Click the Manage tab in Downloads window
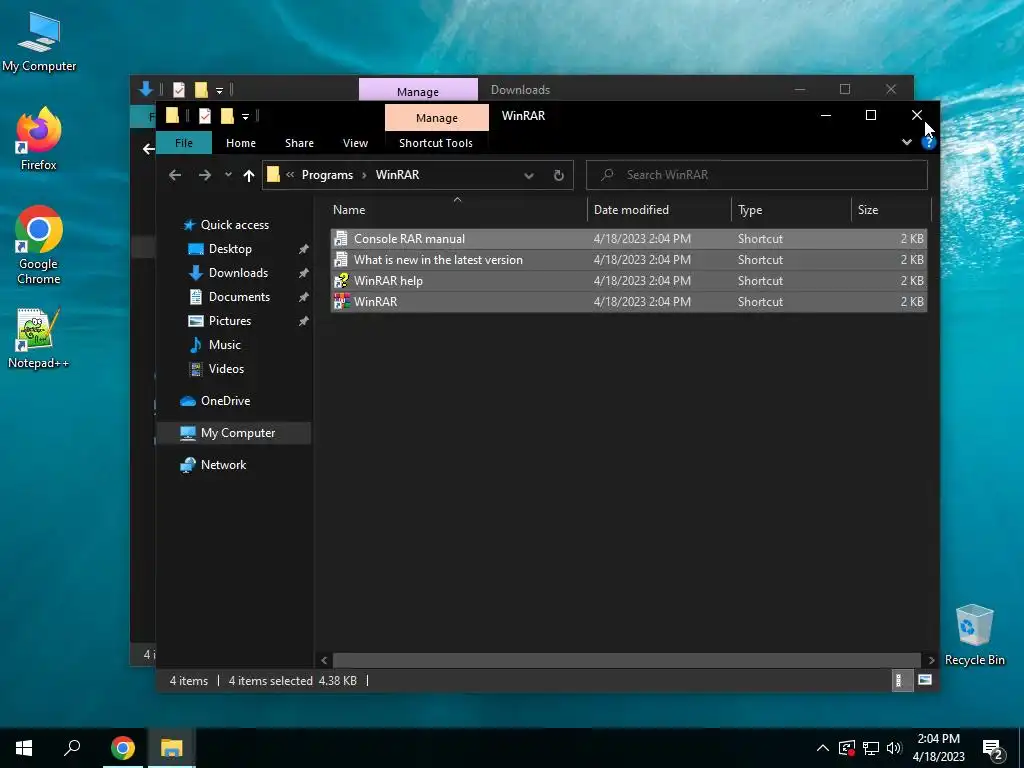This screenshot has width=1024, height=768. click(418, 90)
